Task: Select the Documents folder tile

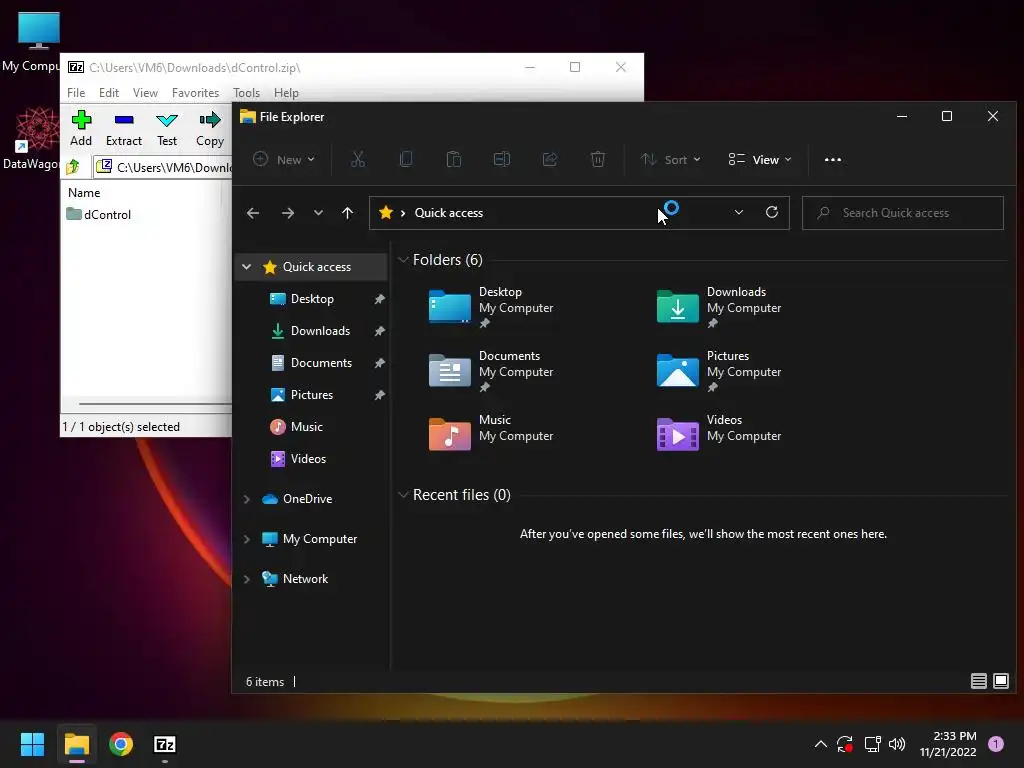Action: [x=491, y=371]
